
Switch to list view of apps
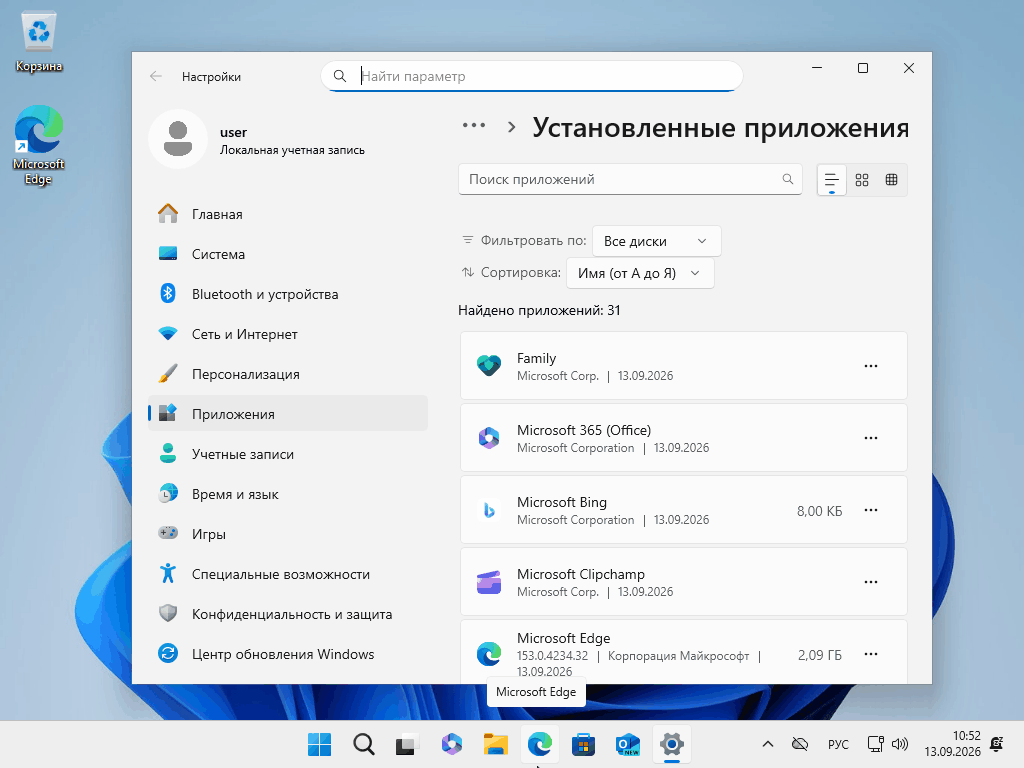tap(831, 180)
